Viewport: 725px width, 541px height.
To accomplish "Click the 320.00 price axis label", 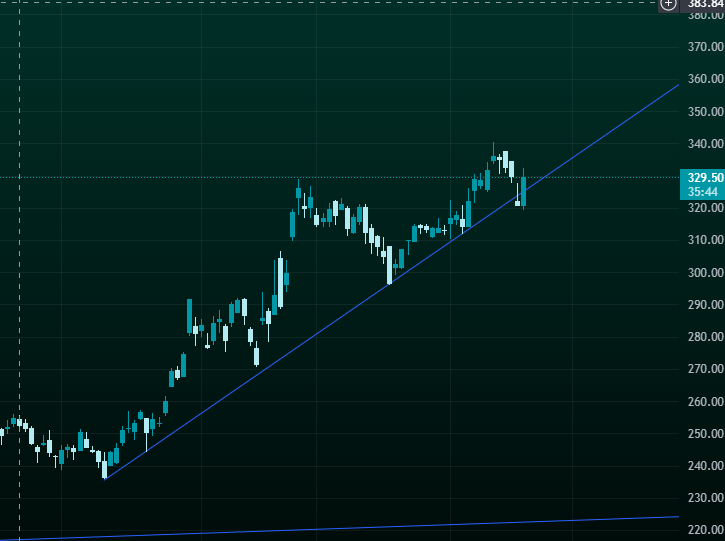I will [x=706, y=208].
